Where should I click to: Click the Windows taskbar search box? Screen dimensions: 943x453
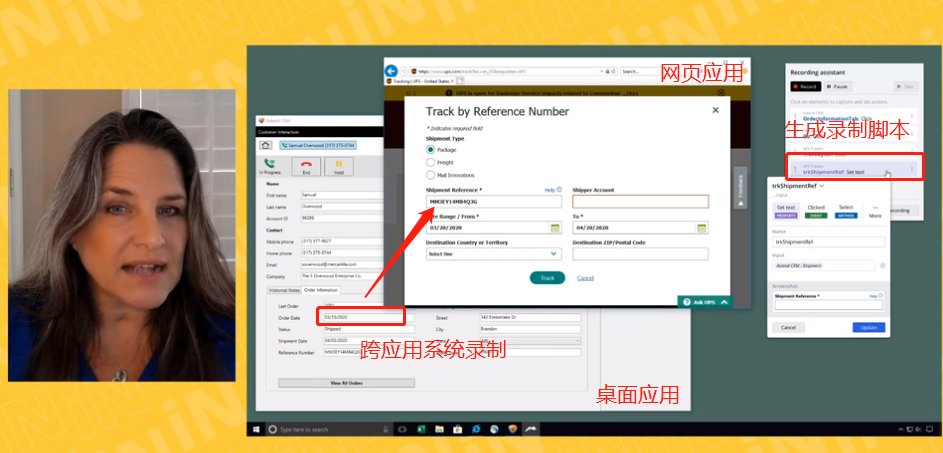(x=327, y=430)
